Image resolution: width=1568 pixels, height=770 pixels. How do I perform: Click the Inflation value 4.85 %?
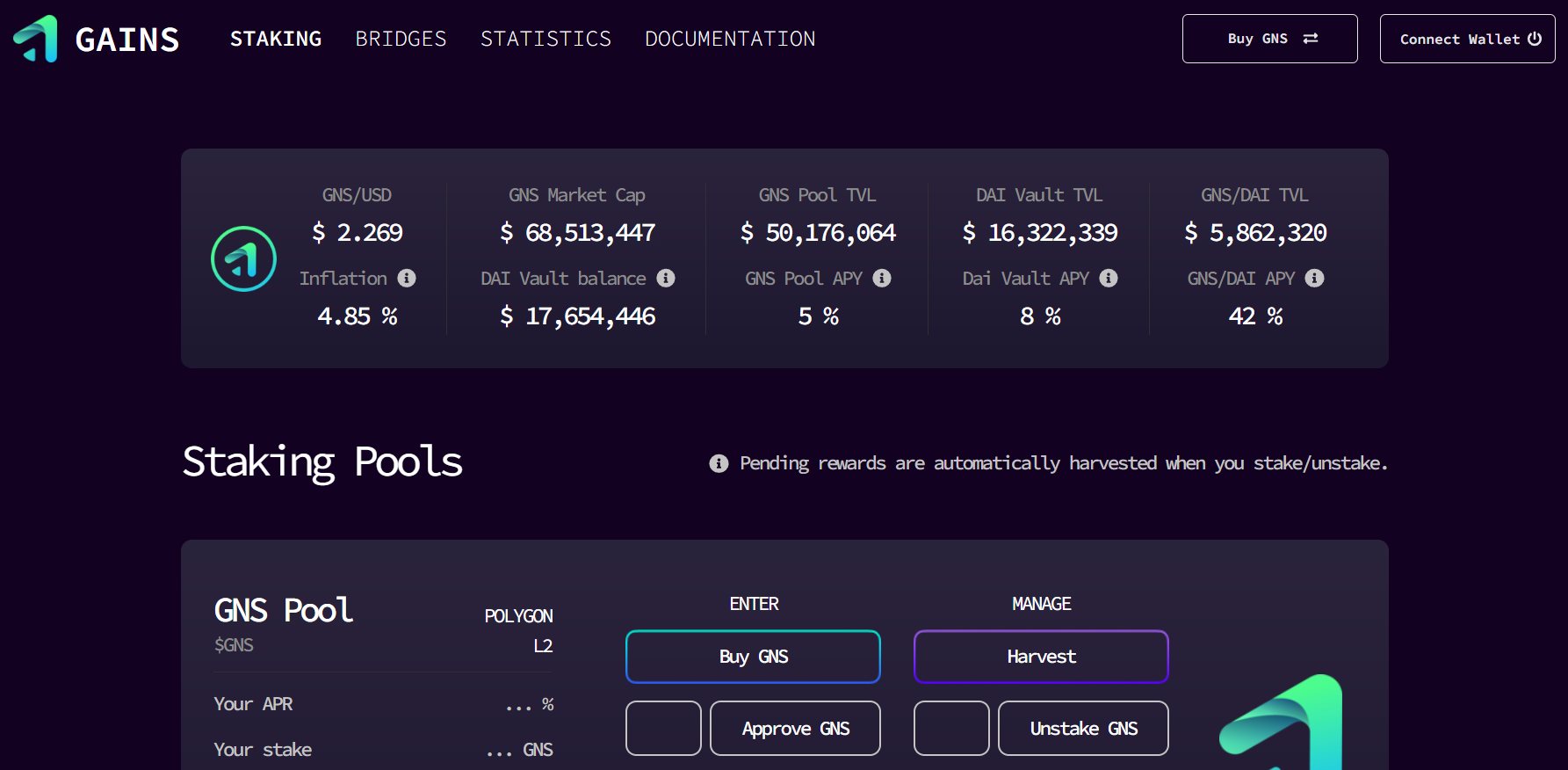pos(358,316)
